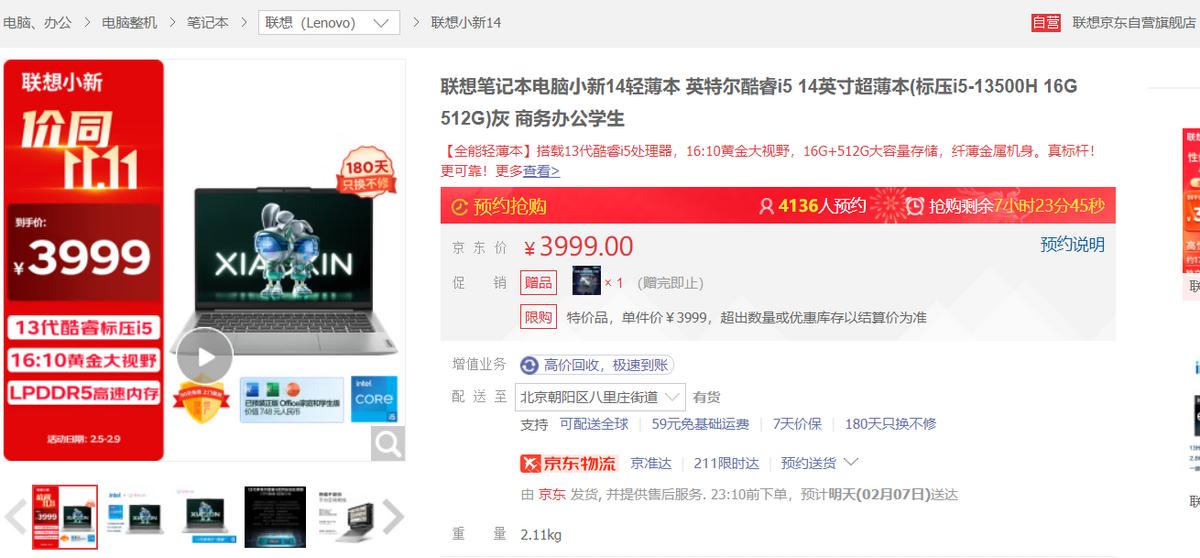Show next thumbnails with right arrow

[393, 517]
